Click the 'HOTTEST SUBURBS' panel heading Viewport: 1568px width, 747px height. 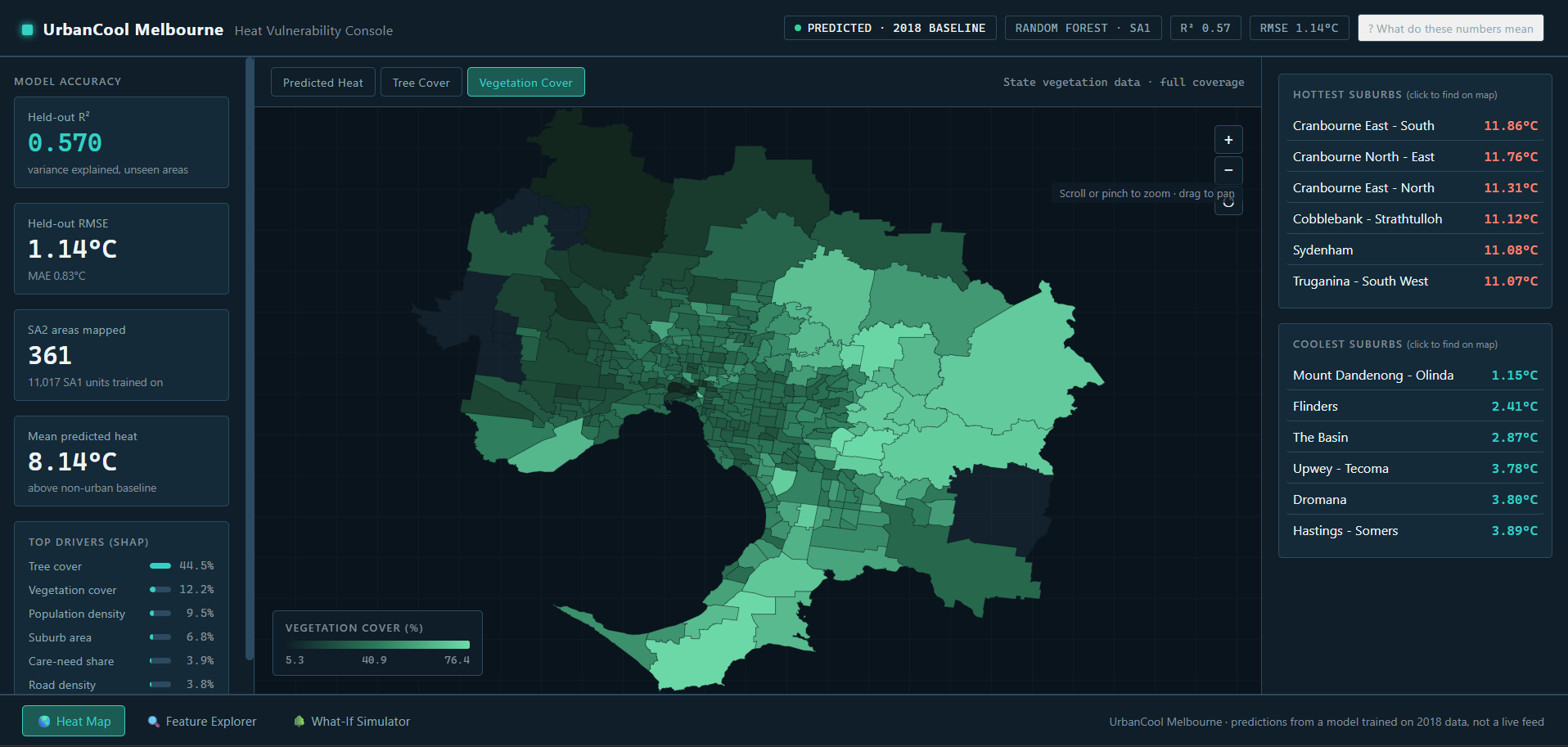click(x=1347, y=95)
